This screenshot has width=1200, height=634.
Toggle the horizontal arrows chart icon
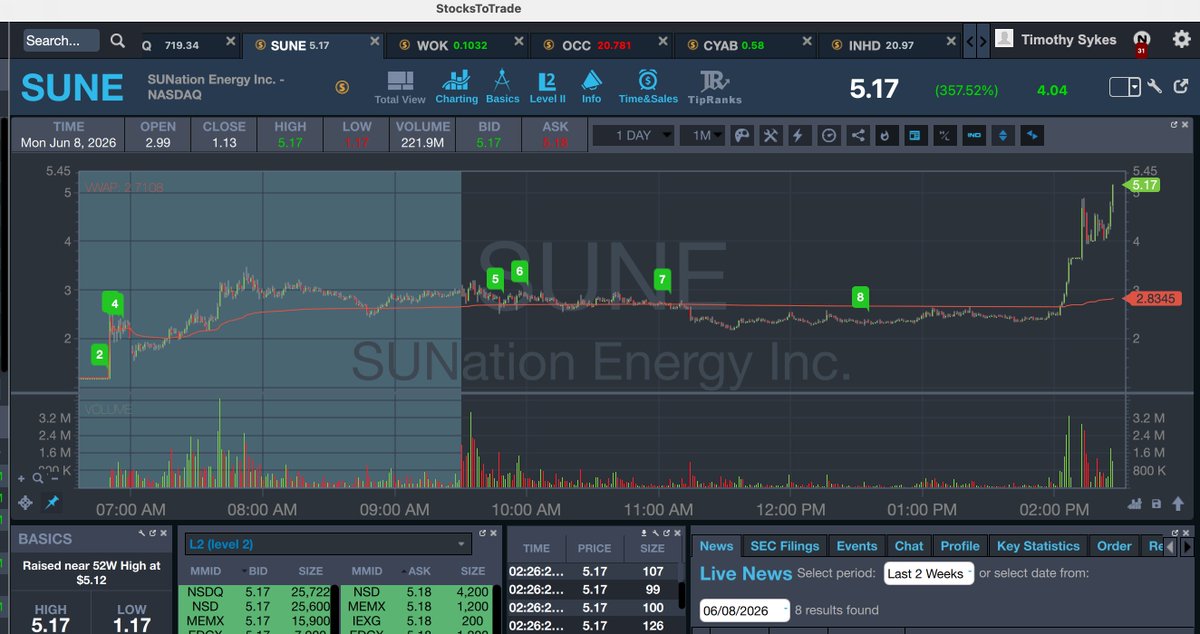(1032, 135)
